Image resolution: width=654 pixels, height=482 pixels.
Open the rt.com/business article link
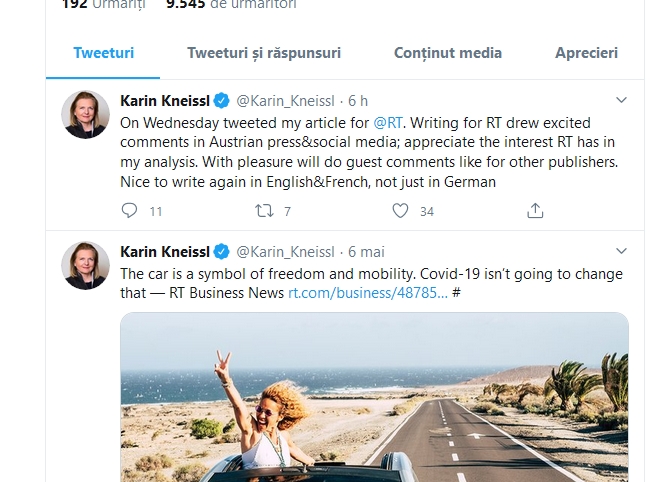(x=368, y=292)
